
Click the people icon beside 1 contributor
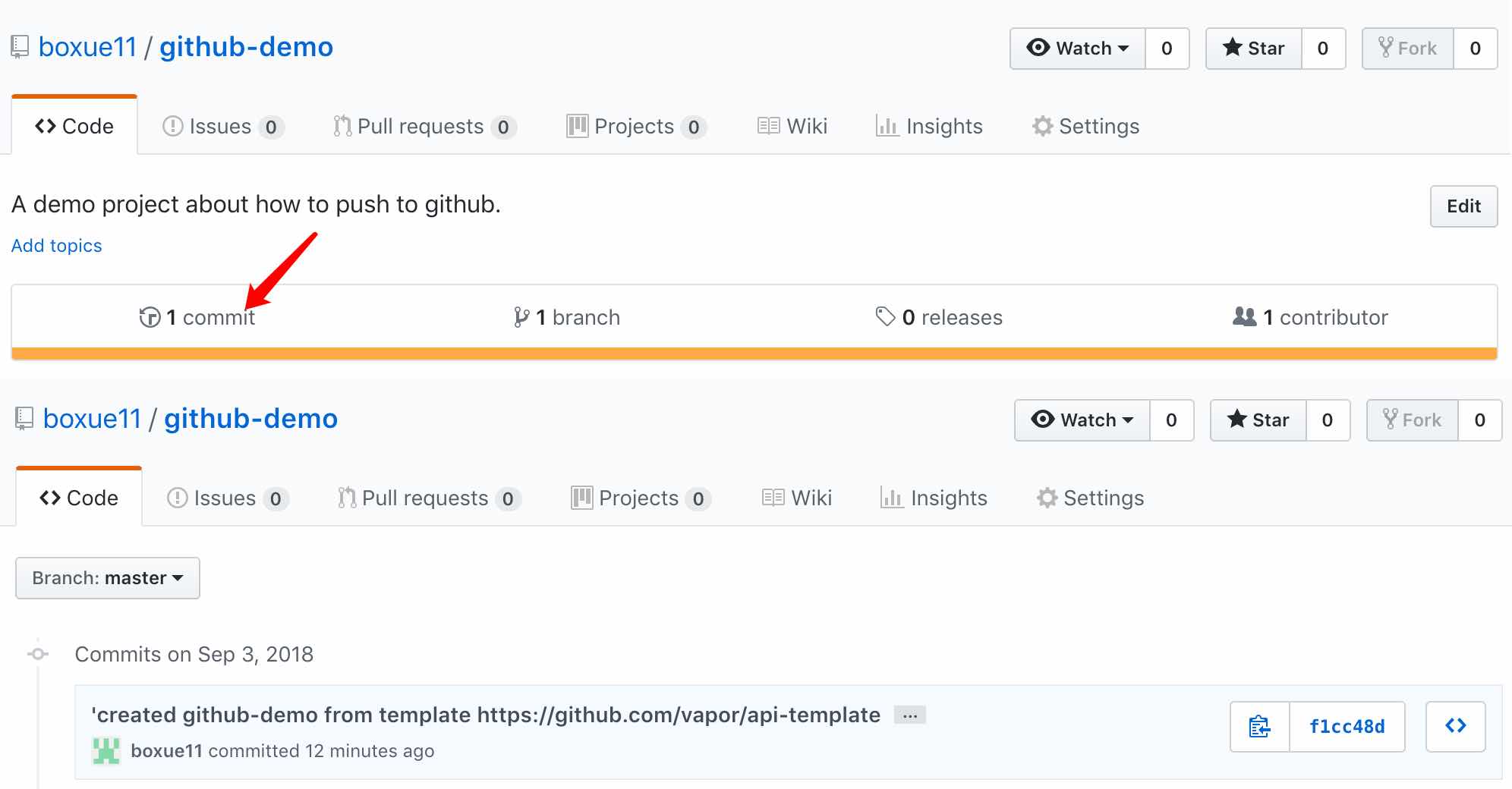pyautogui.click(x=1245, y=316)
